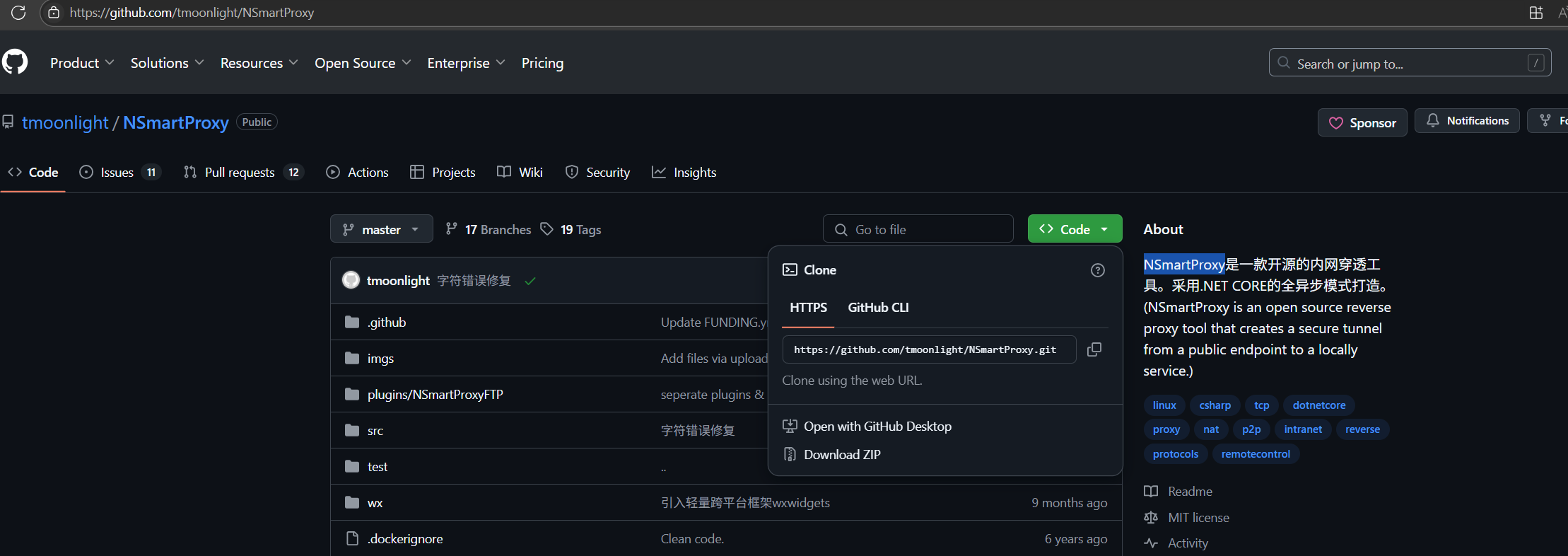Open the csharp topic tag
Screen dimensions: 1568x556
coord(1215,405)
